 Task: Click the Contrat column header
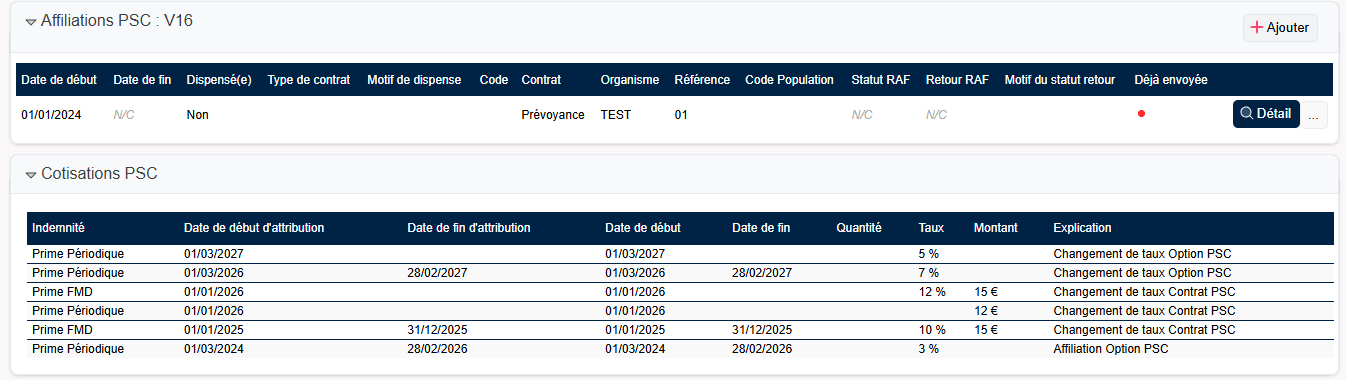(x=541, y=80)
